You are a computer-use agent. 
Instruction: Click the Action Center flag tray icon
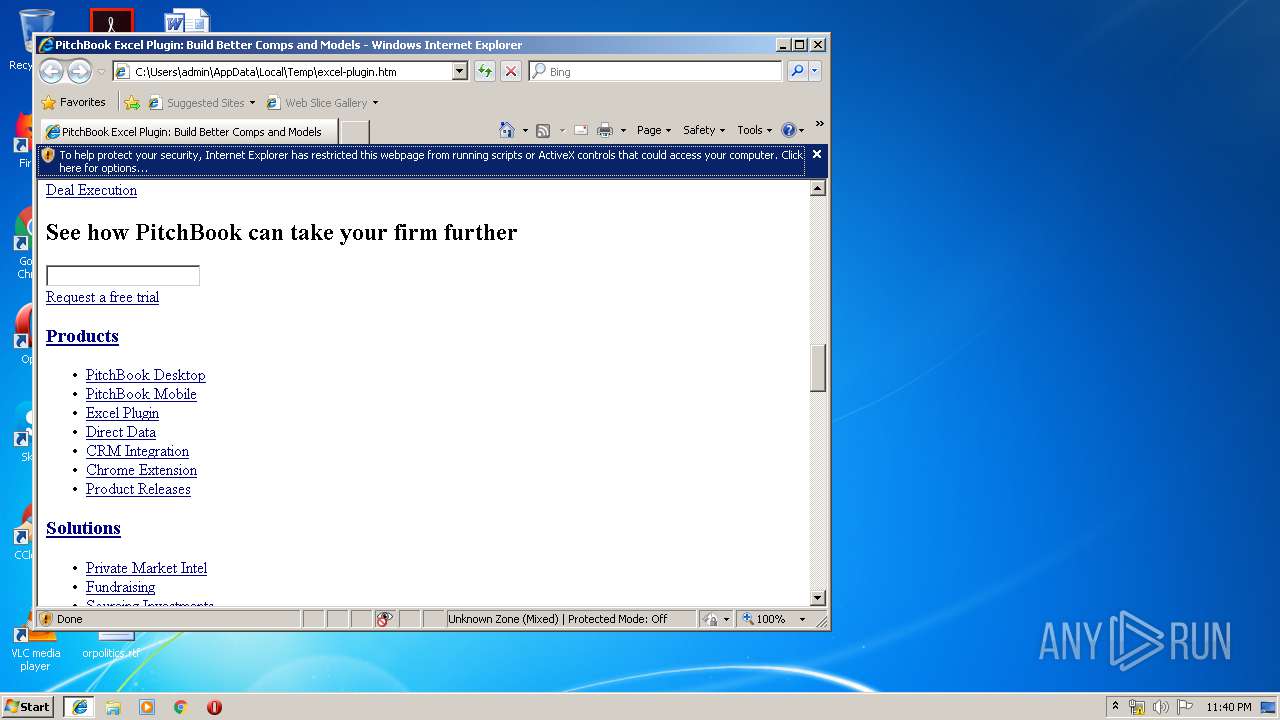tap(1184, 707)
